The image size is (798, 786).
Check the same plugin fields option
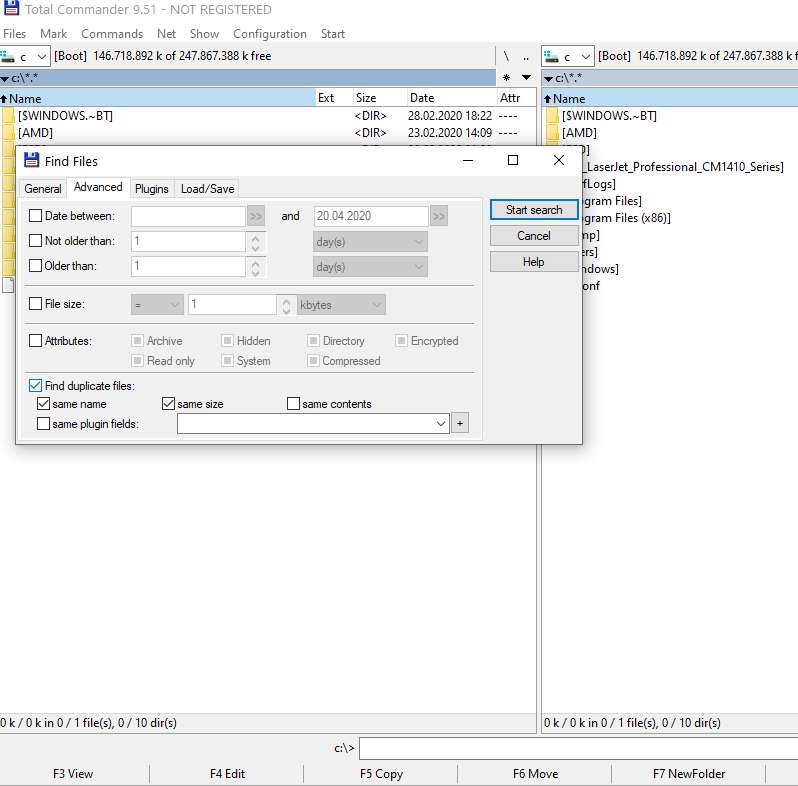(x=43, y=424)
